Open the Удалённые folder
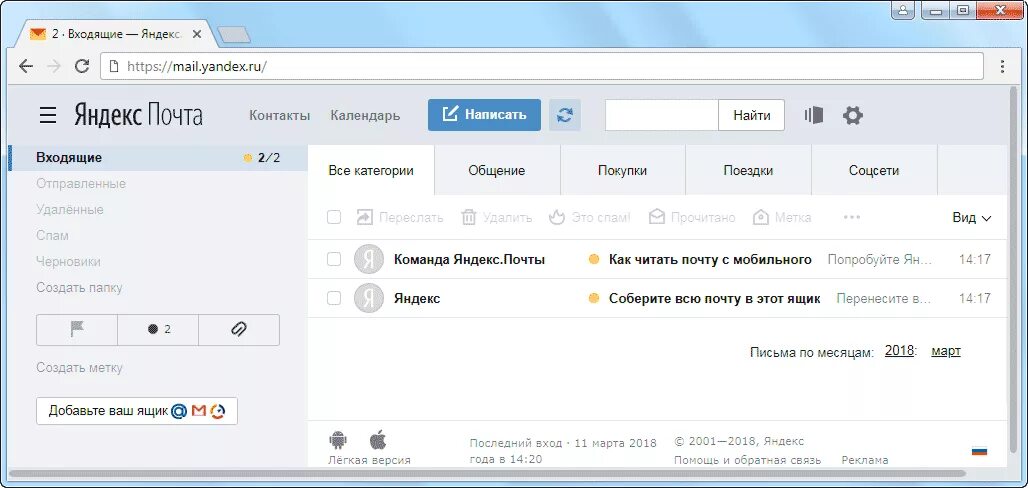This screenshot has width=1028, height=488. 70,210
